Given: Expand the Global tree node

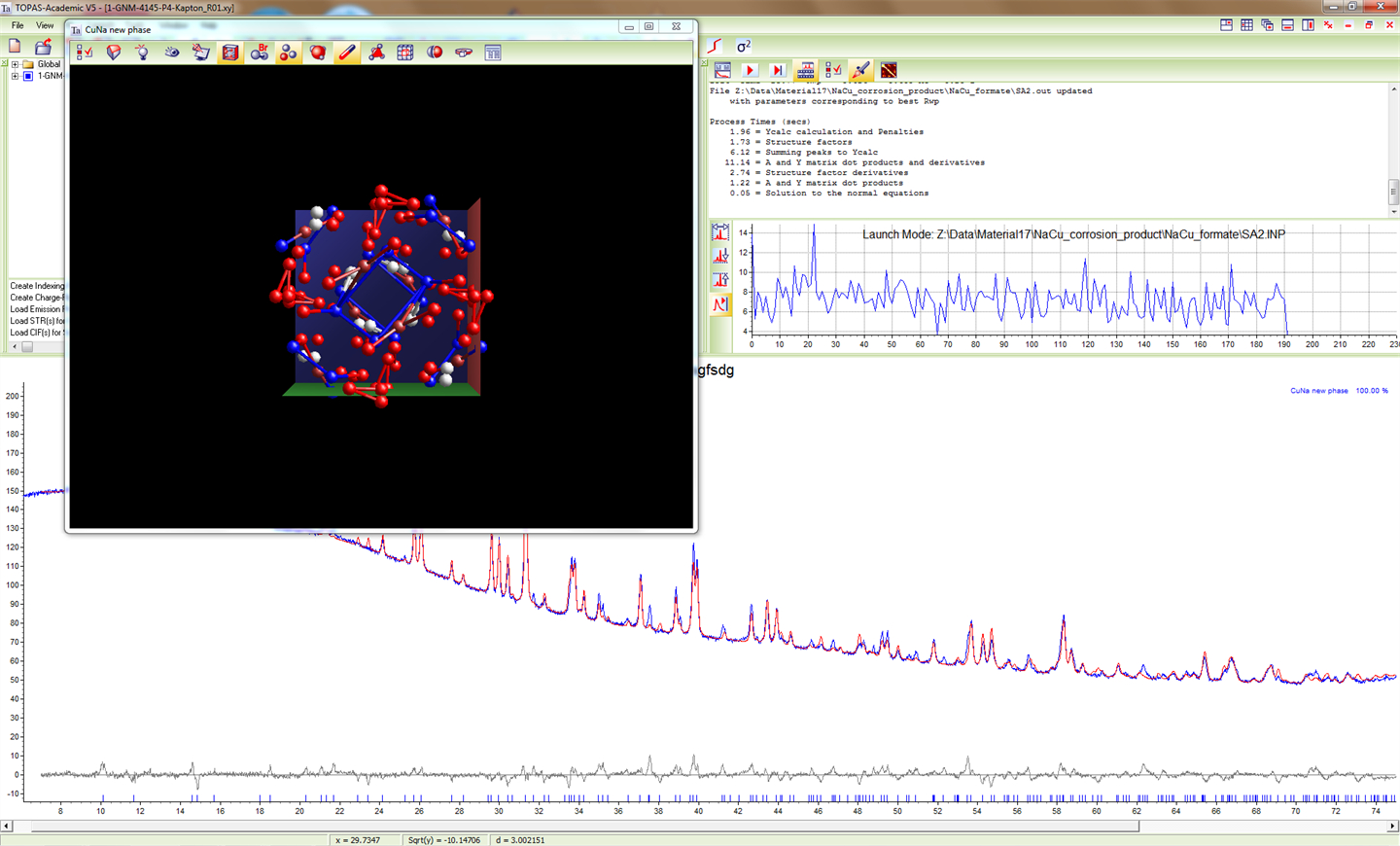Looking at the screenshot, I should pos(15,64).
